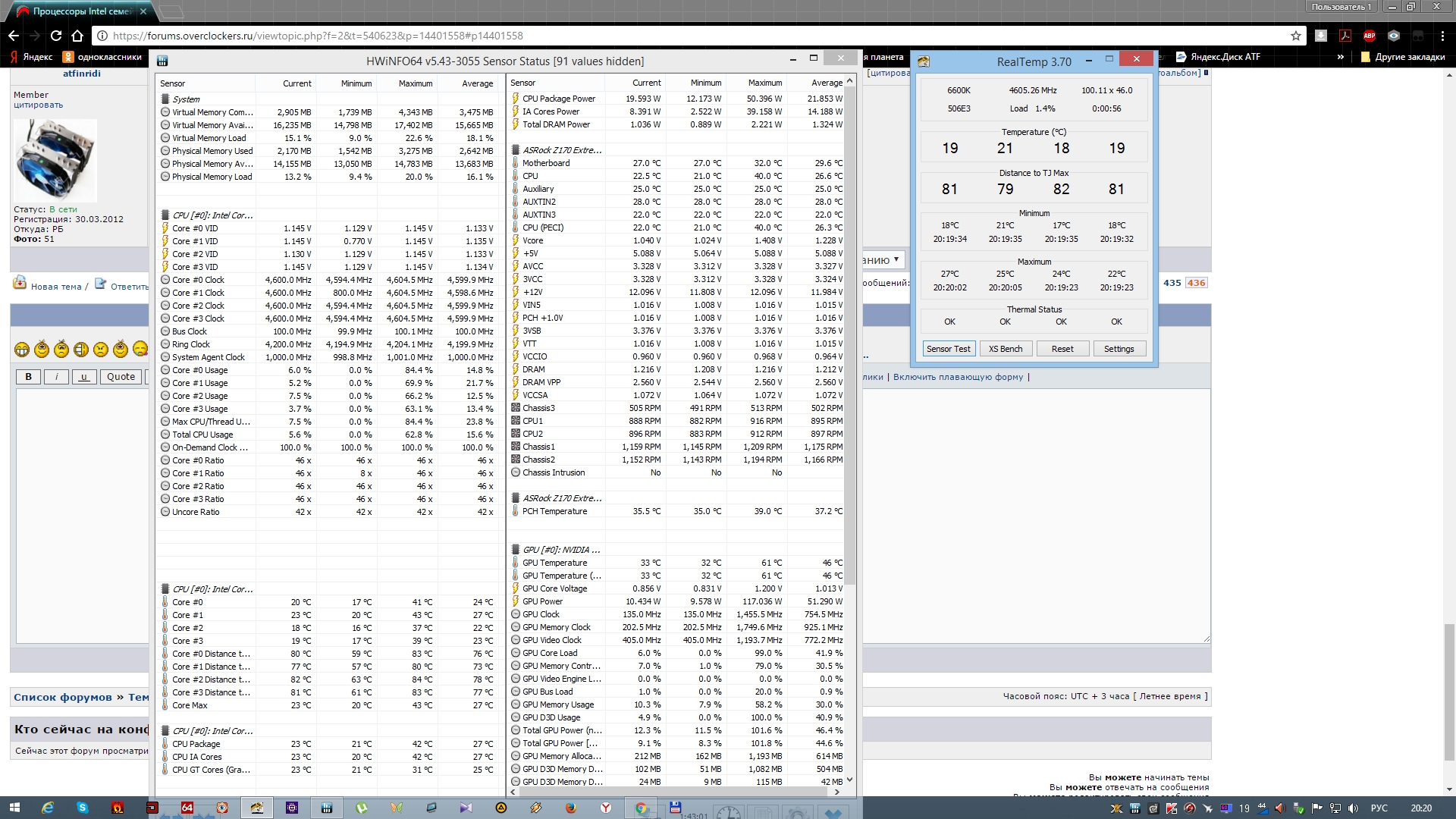Open Skype from the taskbar

(x=83, y=808)
